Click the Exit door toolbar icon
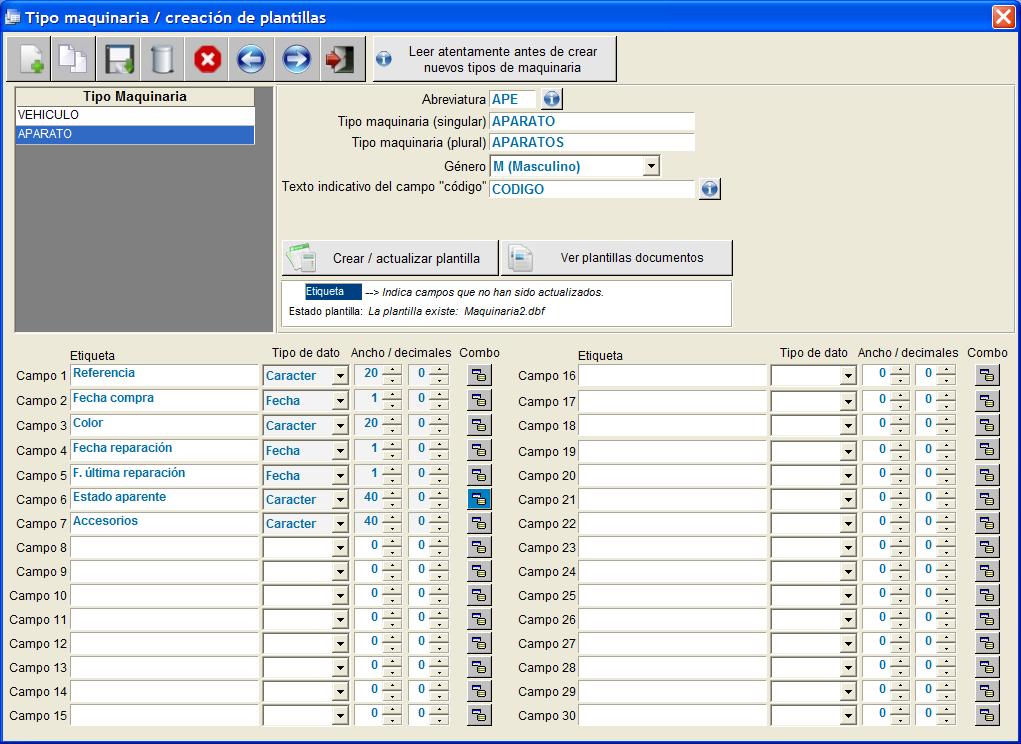This screenshot has width=1021, height=744. (x=341, y=59)
